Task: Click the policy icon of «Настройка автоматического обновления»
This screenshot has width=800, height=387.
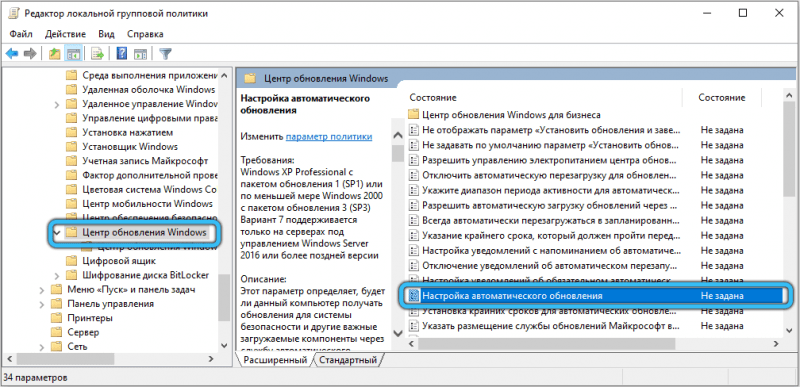Action: point(414,296)
